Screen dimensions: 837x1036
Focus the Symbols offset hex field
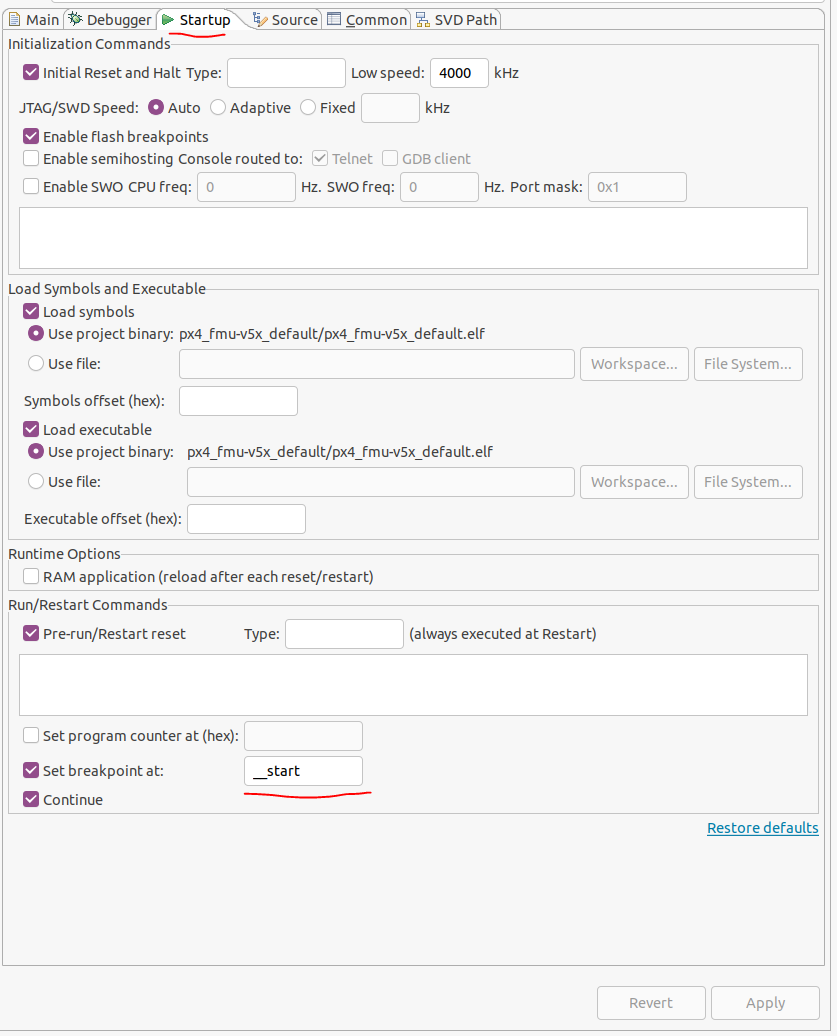[238, 401]
